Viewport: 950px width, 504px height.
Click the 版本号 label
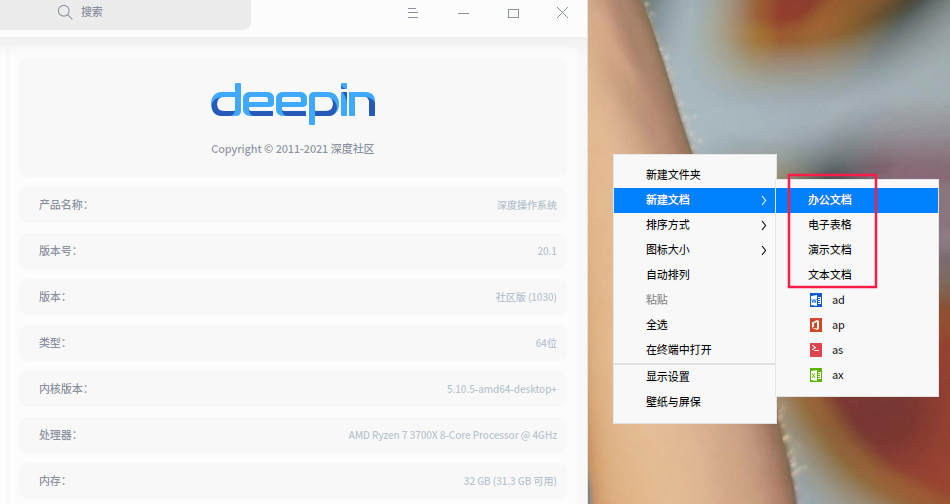pos(58,251)
